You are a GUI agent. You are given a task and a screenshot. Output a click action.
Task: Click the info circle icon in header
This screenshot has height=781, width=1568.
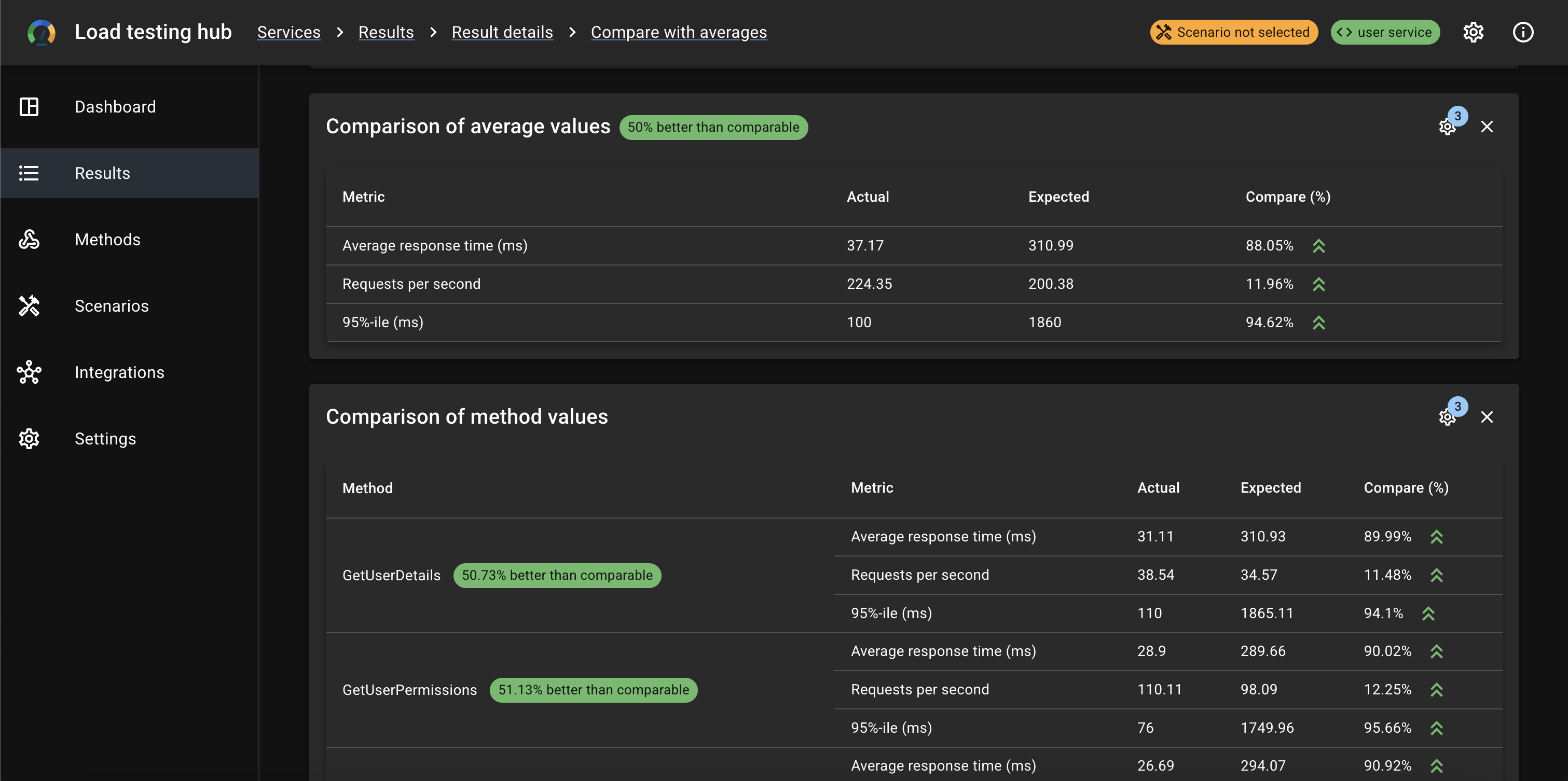[x=1523, y=32]
